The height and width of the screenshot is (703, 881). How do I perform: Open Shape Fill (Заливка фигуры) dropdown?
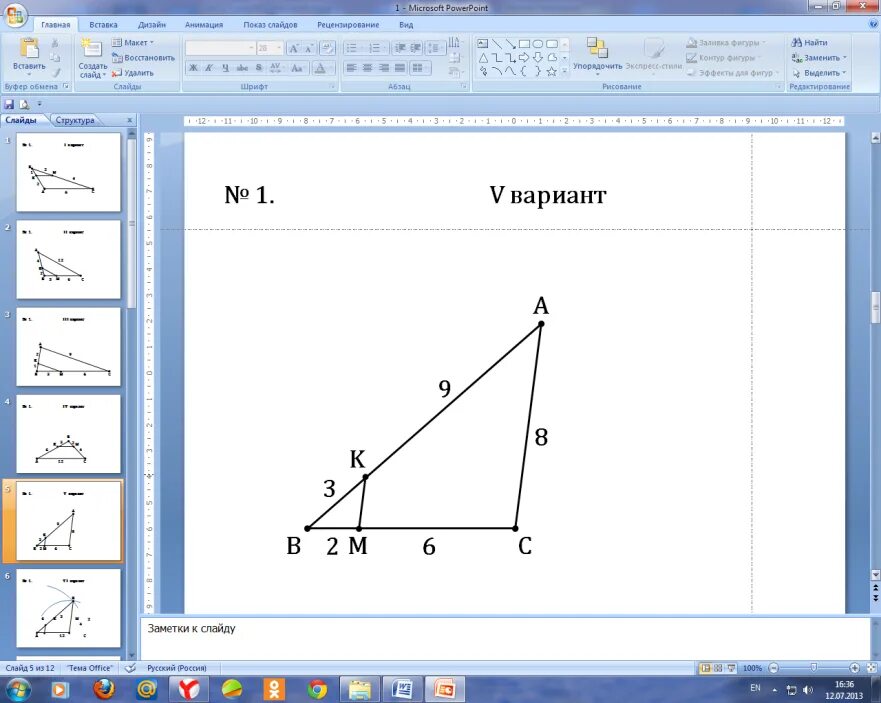click(x=726, y=43)
